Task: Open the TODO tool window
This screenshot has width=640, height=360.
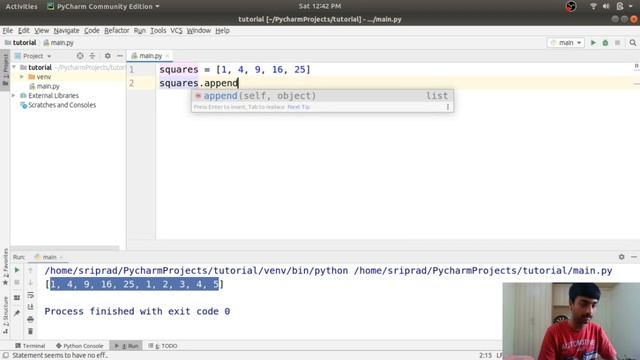Action: click(163, 346)
